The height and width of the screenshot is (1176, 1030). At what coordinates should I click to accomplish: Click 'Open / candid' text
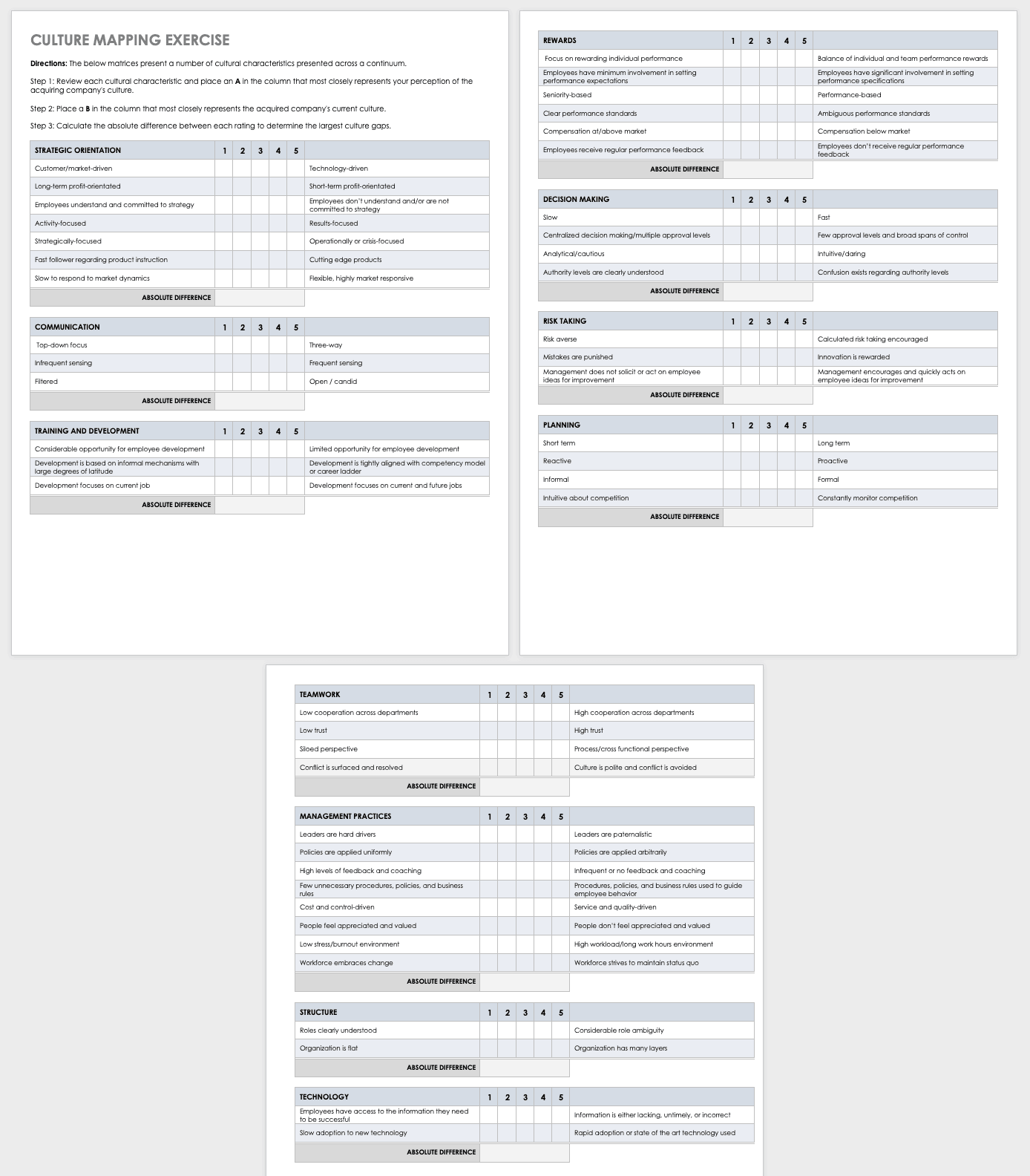(x=333, y=382)
